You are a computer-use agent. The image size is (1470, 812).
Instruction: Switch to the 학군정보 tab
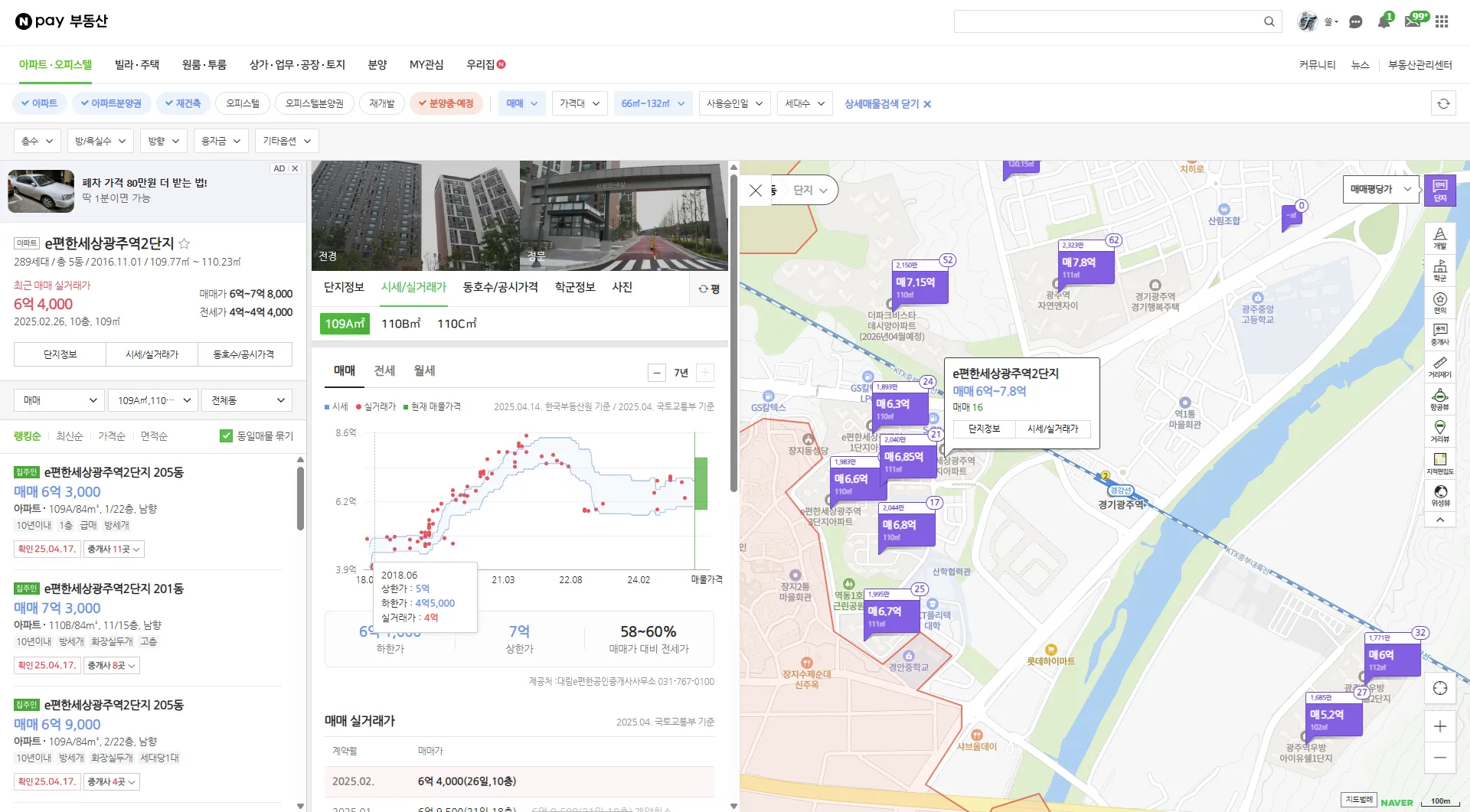pos(574,287)
